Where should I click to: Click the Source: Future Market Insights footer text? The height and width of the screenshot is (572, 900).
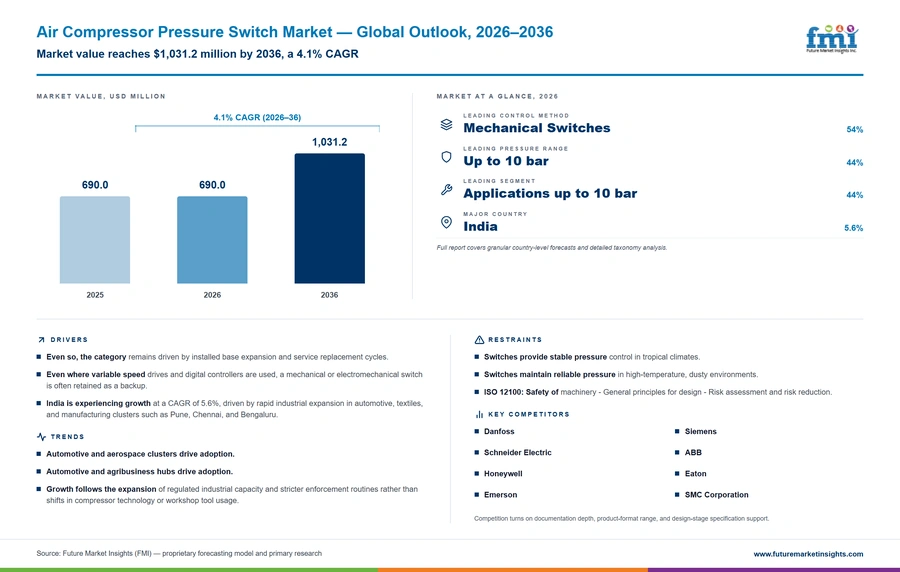click(179, 554)
